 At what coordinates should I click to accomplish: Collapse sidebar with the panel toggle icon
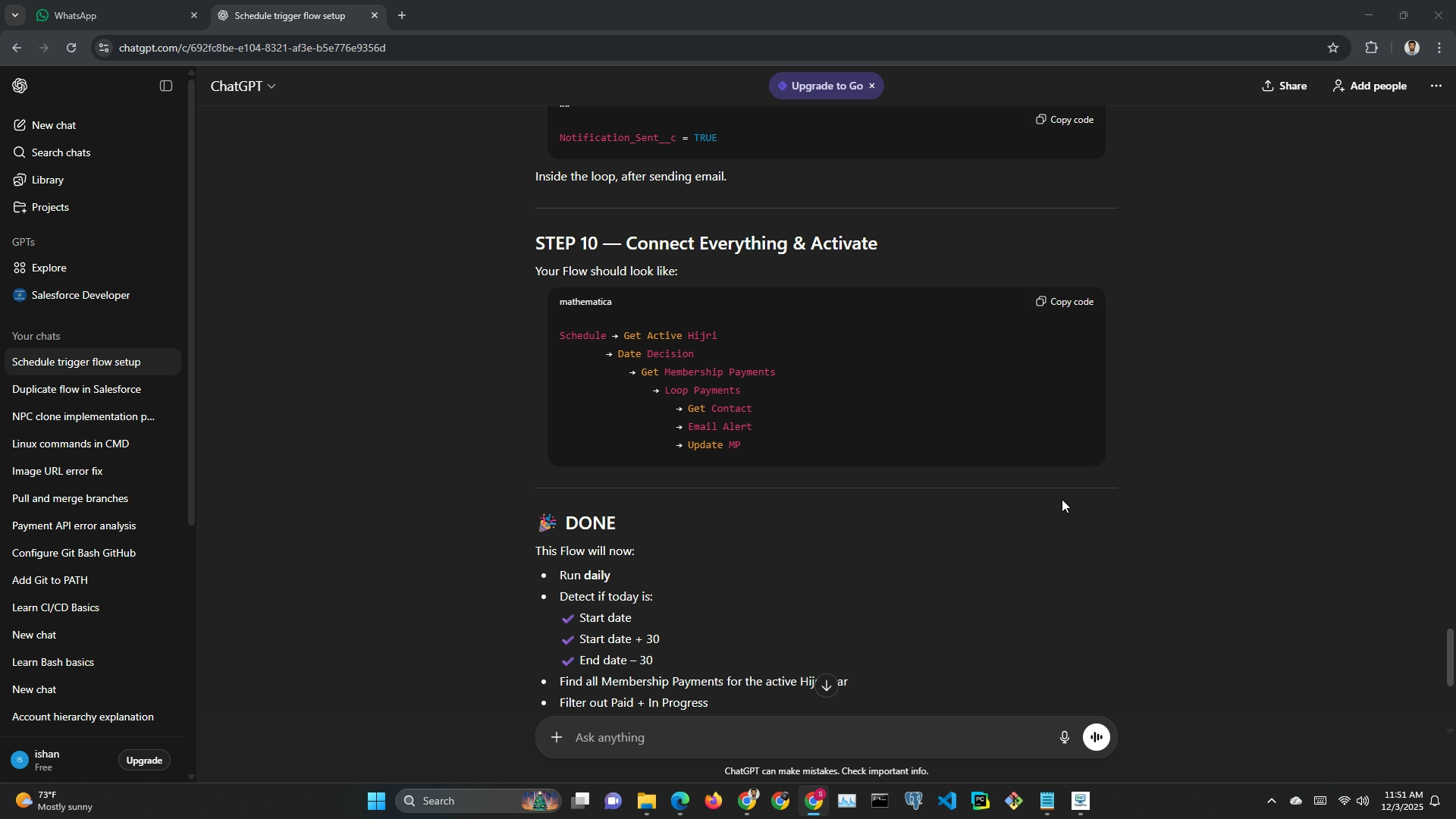click(166, 86)
